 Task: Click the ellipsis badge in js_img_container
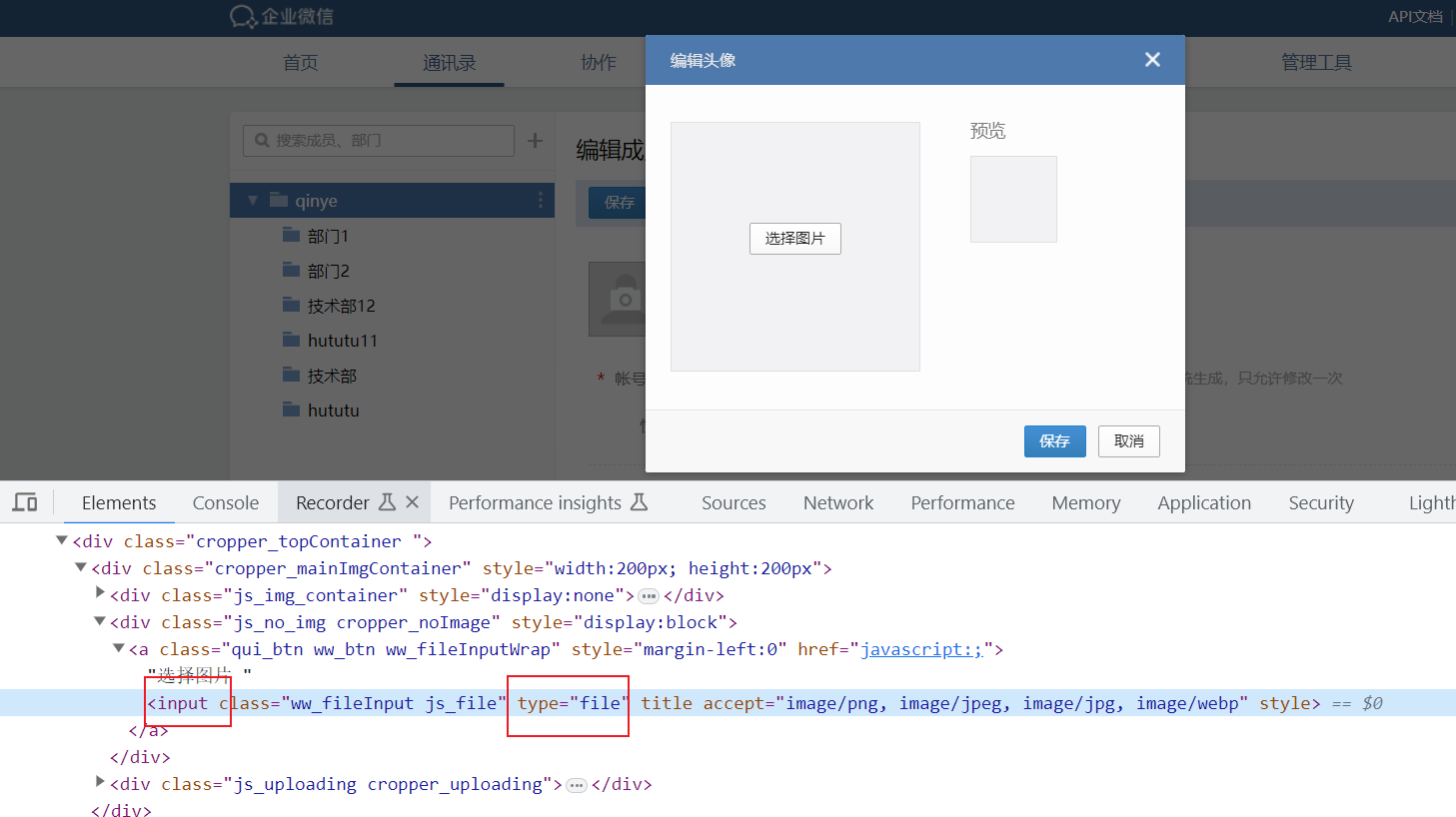tap(649, 596)
